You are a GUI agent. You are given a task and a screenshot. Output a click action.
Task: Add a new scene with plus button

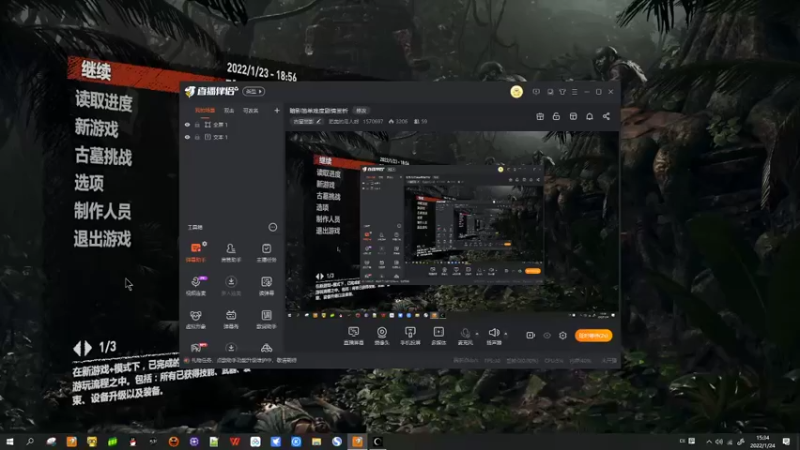click(x=277, y=110)
